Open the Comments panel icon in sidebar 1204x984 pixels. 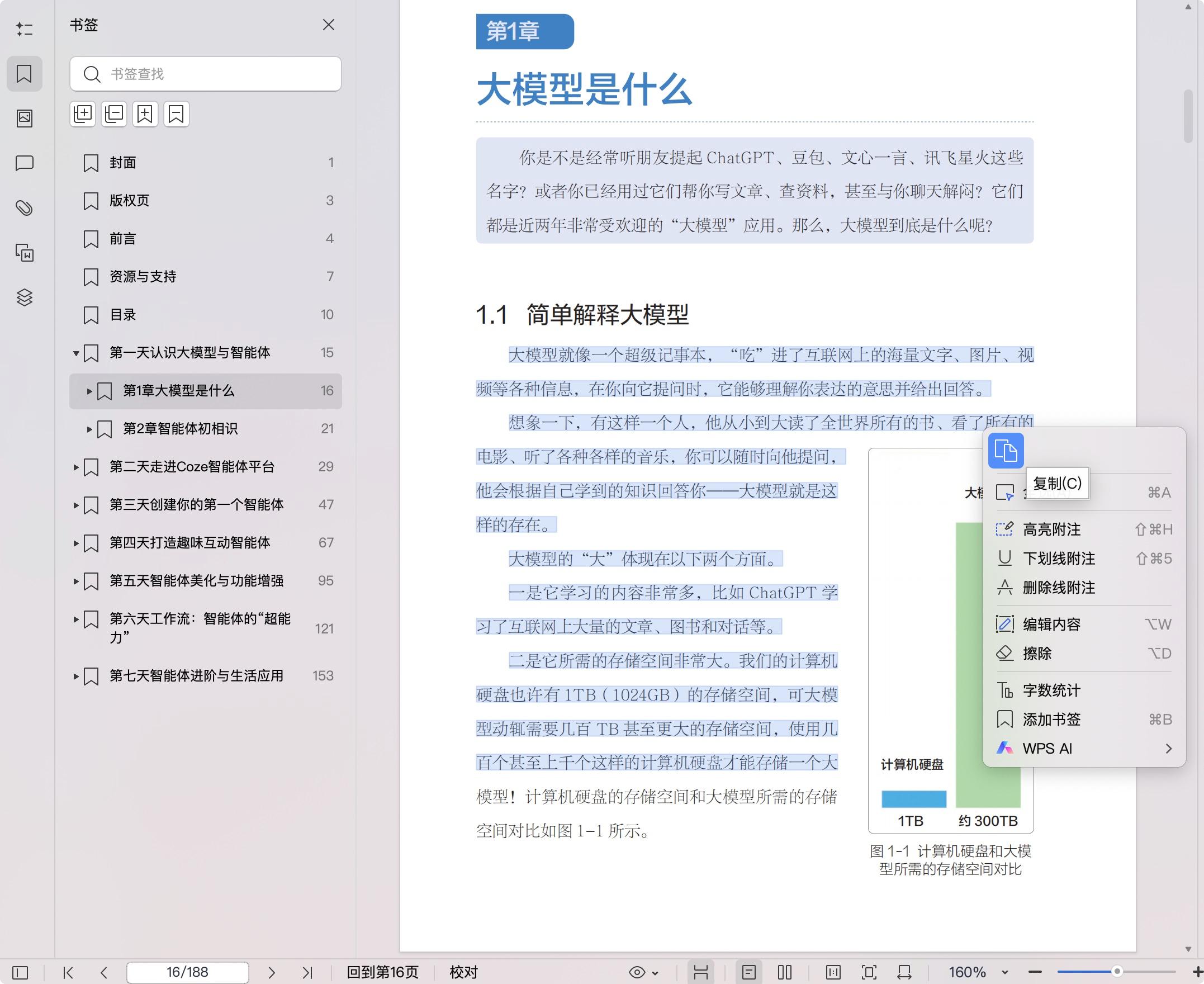25,163
